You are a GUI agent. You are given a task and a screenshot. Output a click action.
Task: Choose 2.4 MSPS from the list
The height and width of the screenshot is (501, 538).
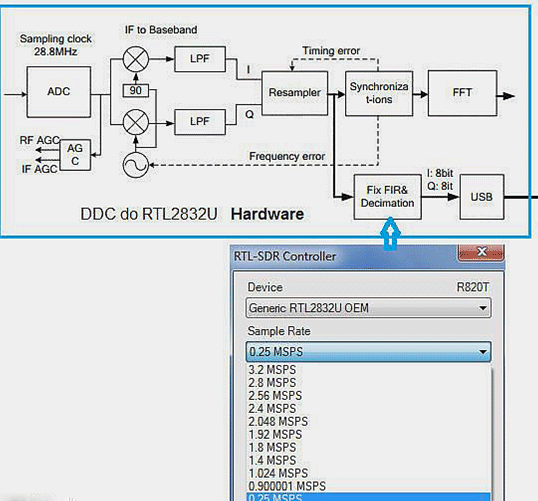click(272, 409)
